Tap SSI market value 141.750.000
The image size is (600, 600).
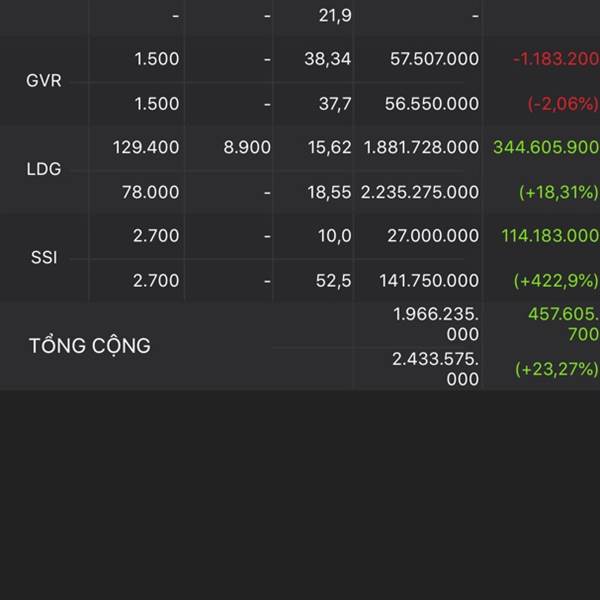(429, 281)
